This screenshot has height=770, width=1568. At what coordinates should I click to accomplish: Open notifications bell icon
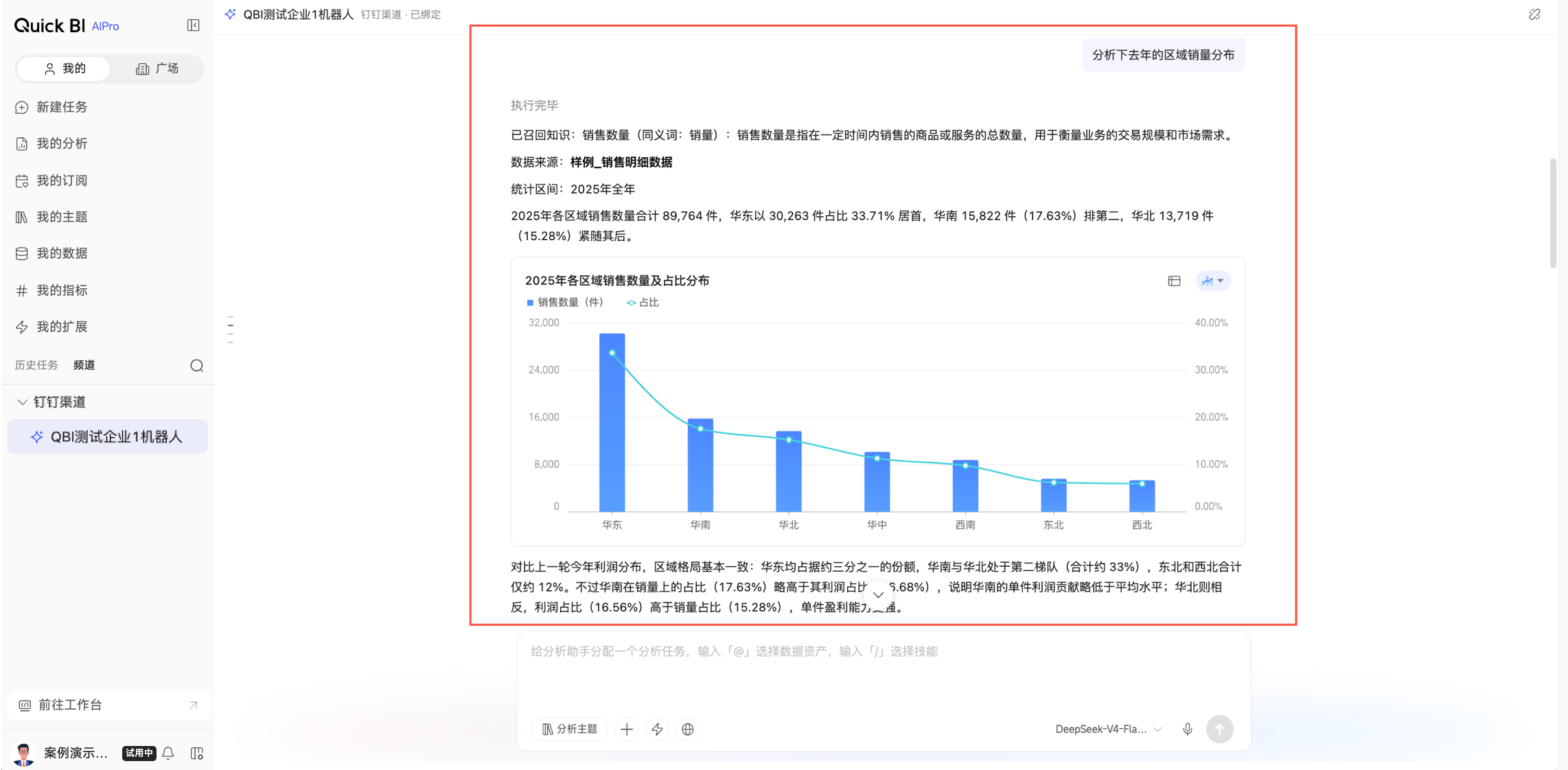coord(168,754)
